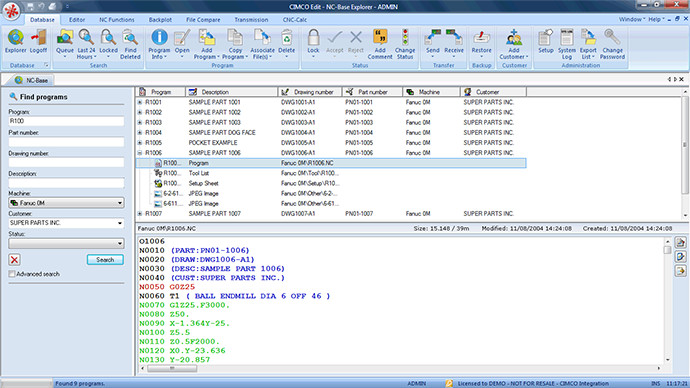Click the Delete recycle icon
The height and width of the screenshot is (388, 690).
[x=286, y=44]
